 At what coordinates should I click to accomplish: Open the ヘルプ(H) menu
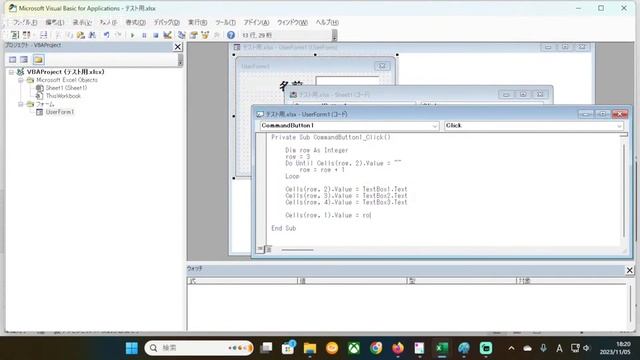327,22
